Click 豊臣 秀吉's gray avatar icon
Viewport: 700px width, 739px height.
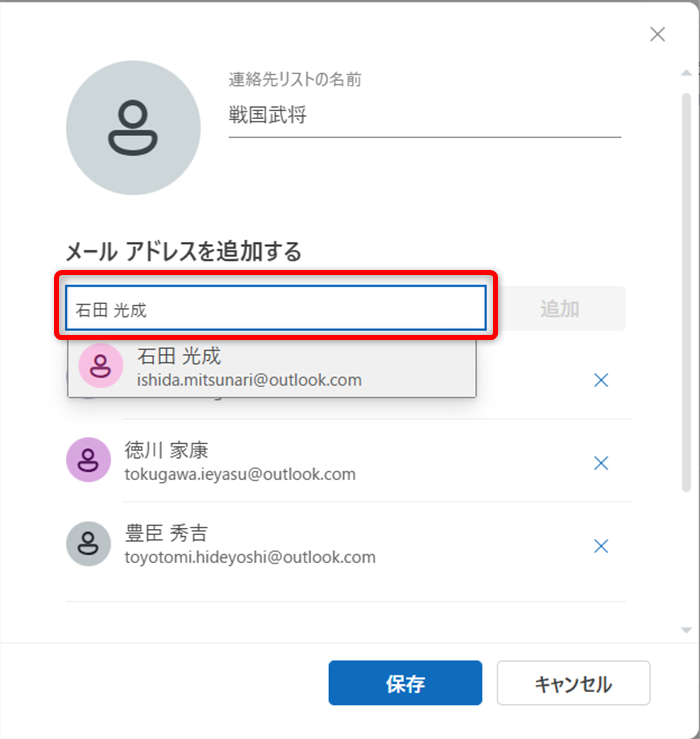pyautogui.click(x=88, y=543)
